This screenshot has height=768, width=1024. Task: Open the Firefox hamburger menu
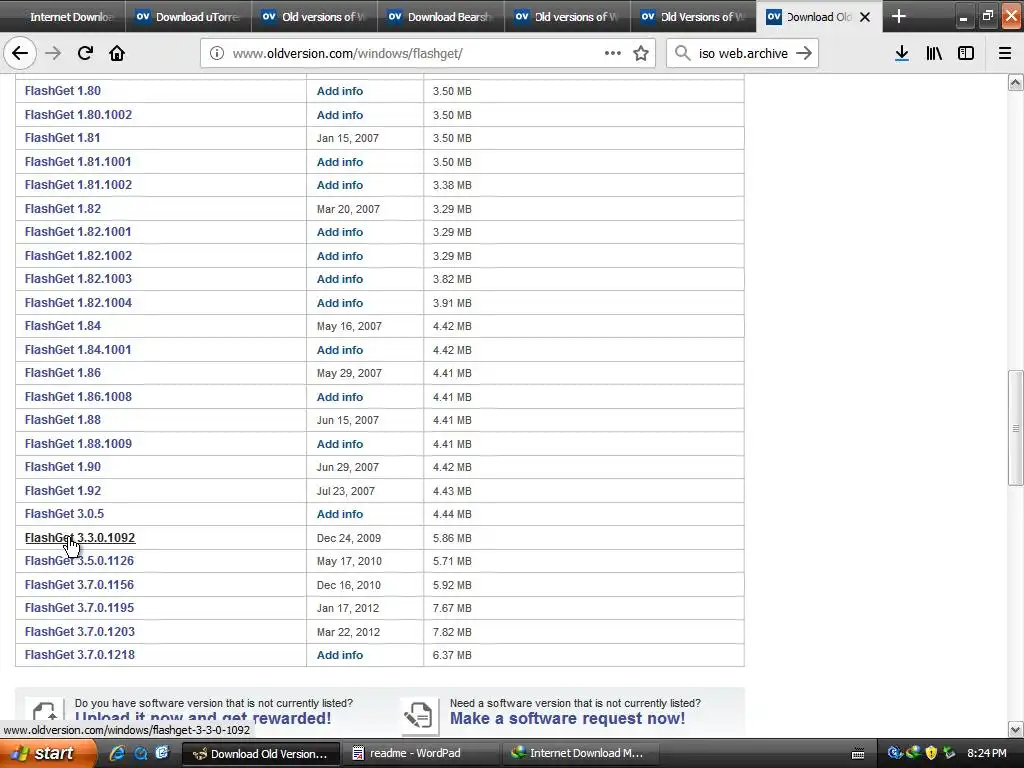pos(1005,54)
